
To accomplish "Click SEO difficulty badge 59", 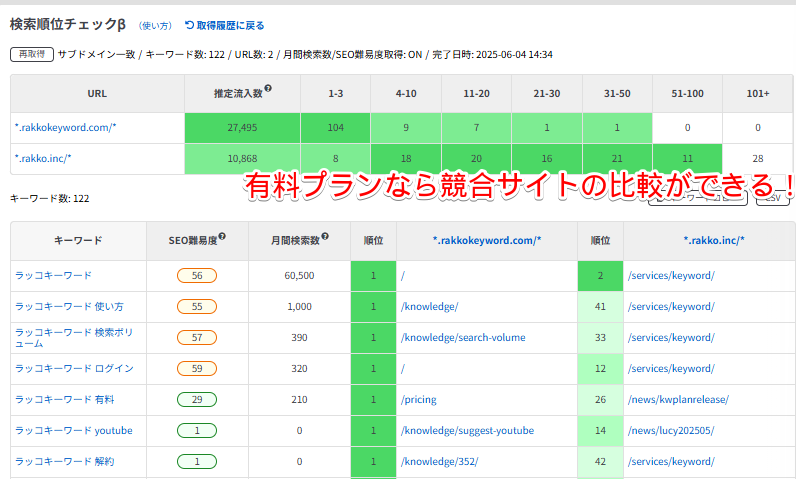I will (x=197, y=369).
